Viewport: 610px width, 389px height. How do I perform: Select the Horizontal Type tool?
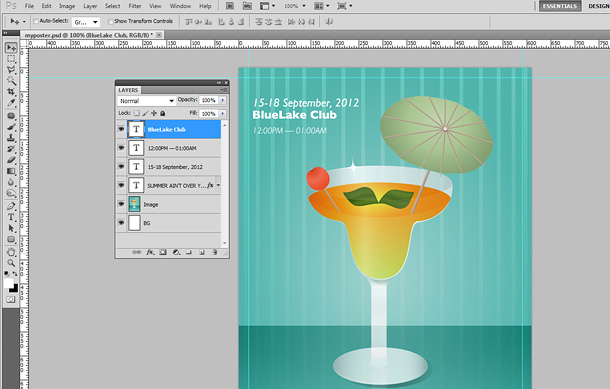(x=11, y=217)
